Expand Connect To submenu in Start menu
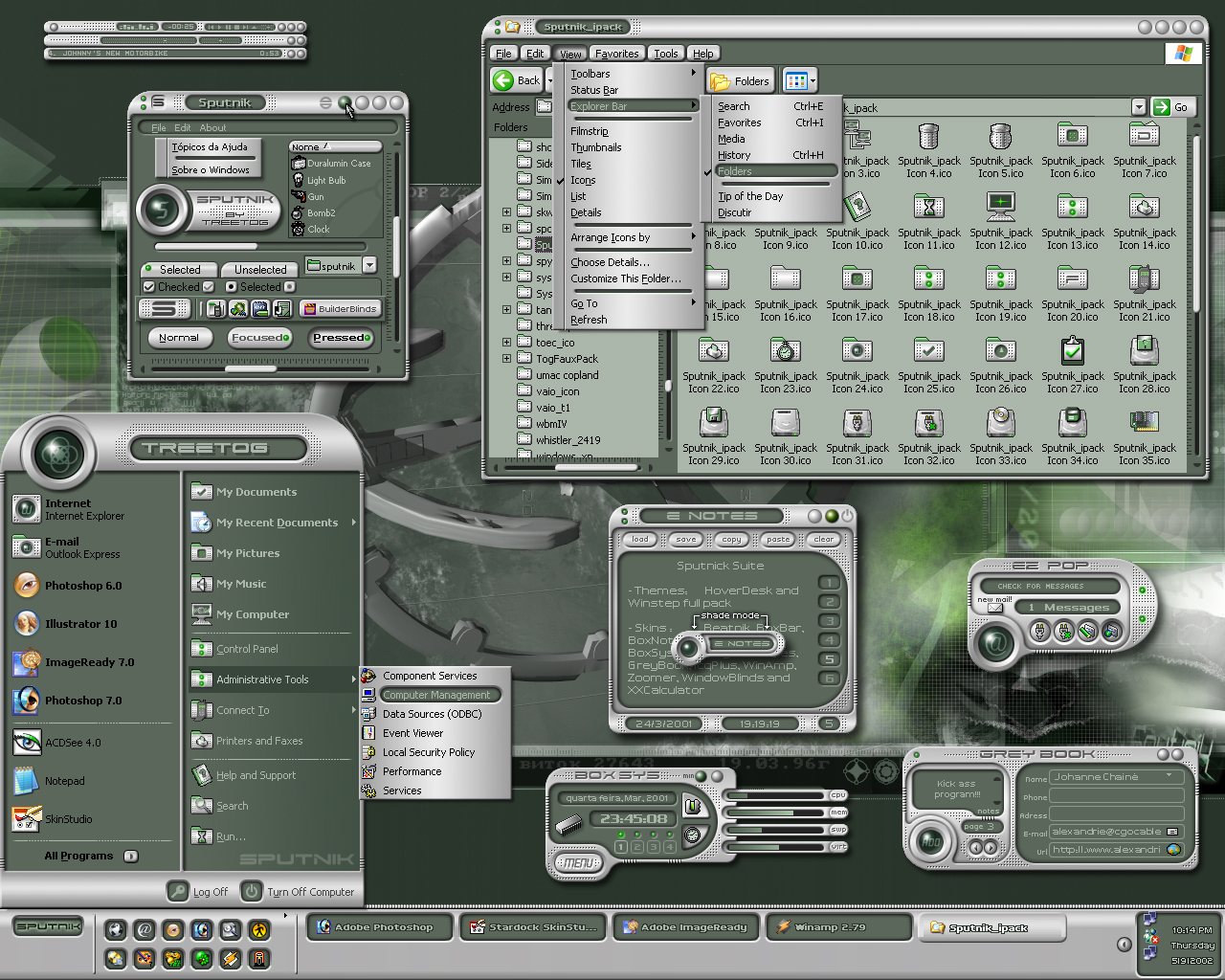The height and width of the screenshot is (980, 1225). (353, 709)
